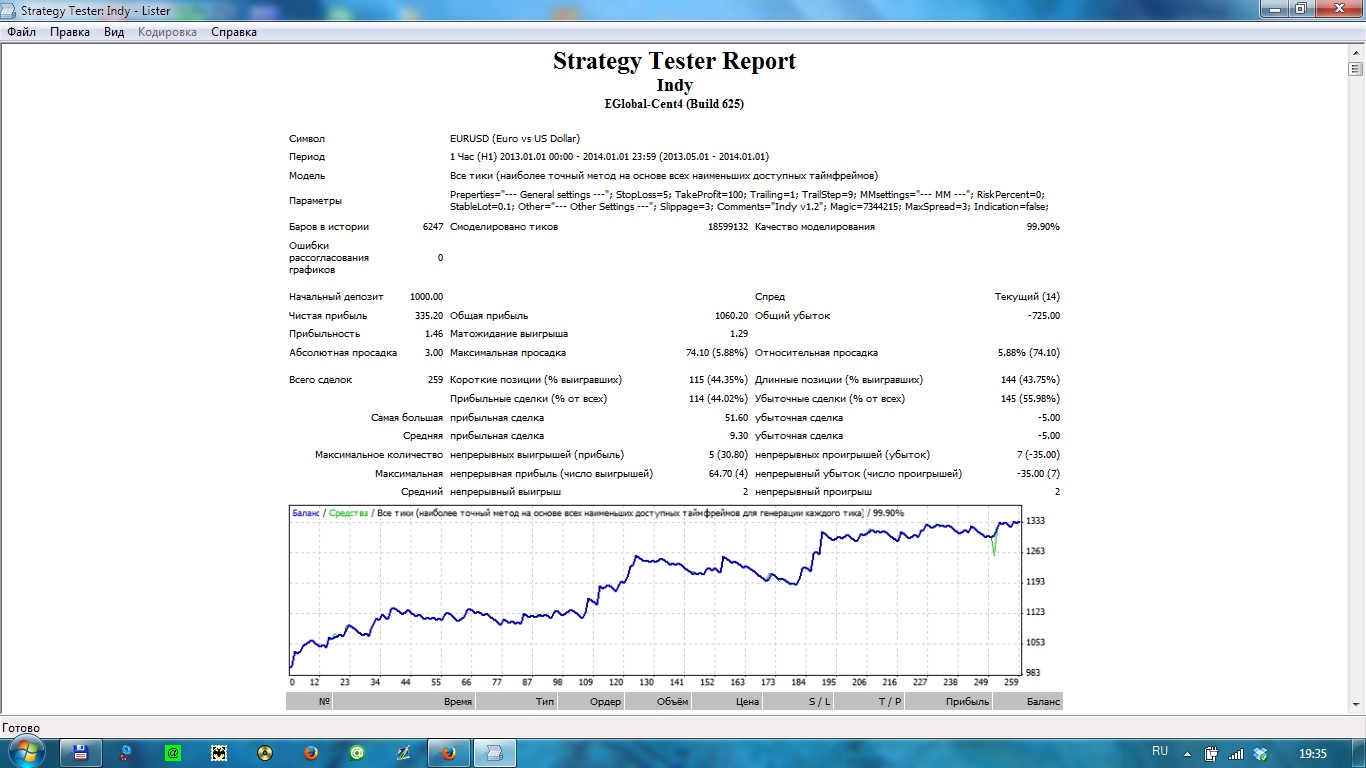Click the green Средства chart legend label

[348, 513]
